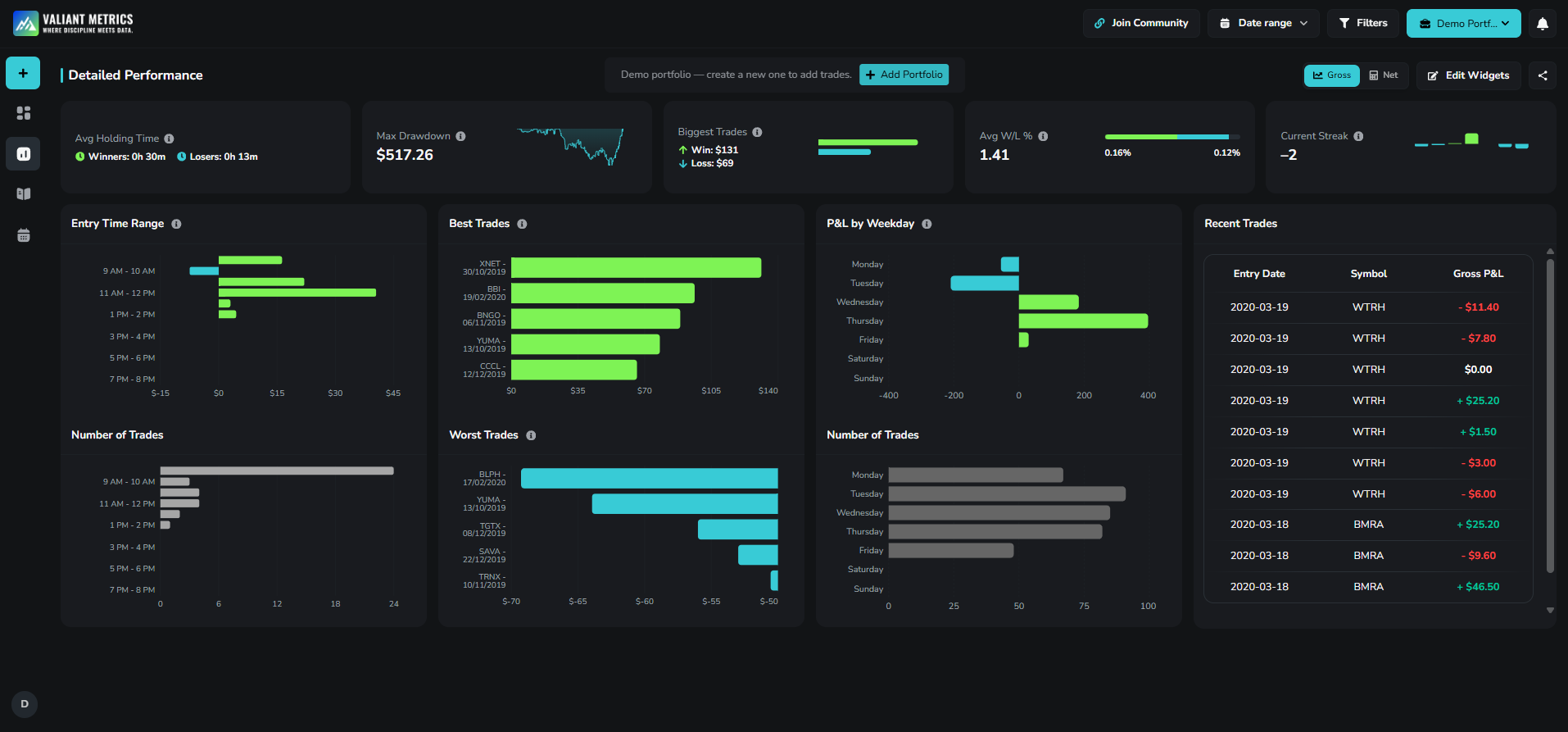Viewport: 1568px width, 732px height.
Task: Select the detailed performance chart sidebar icon
Action: [23, 153]
